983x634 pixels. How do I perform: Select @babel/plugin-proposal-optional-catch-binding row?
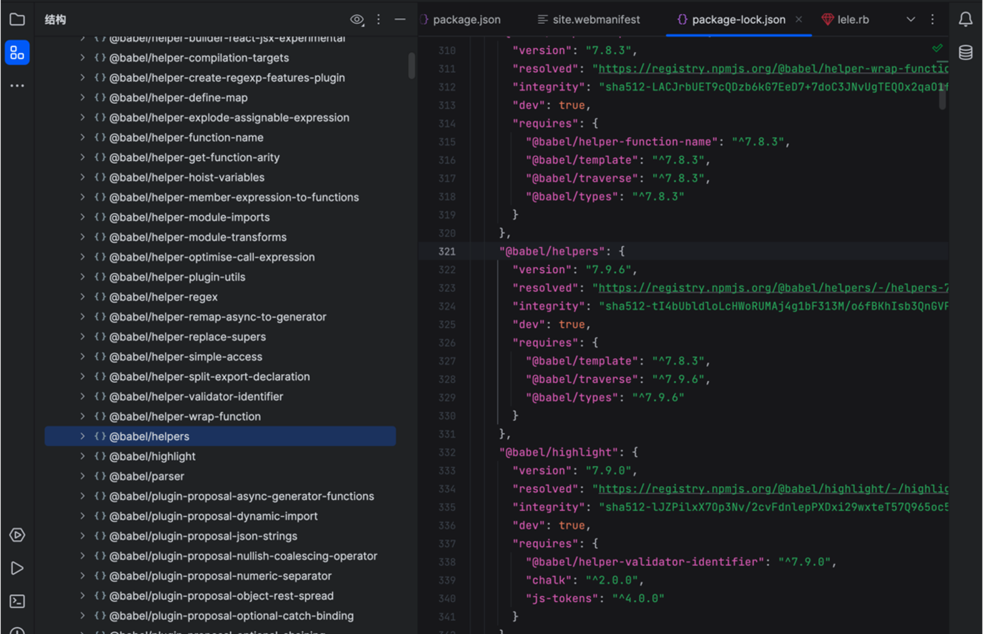point(220,616)
